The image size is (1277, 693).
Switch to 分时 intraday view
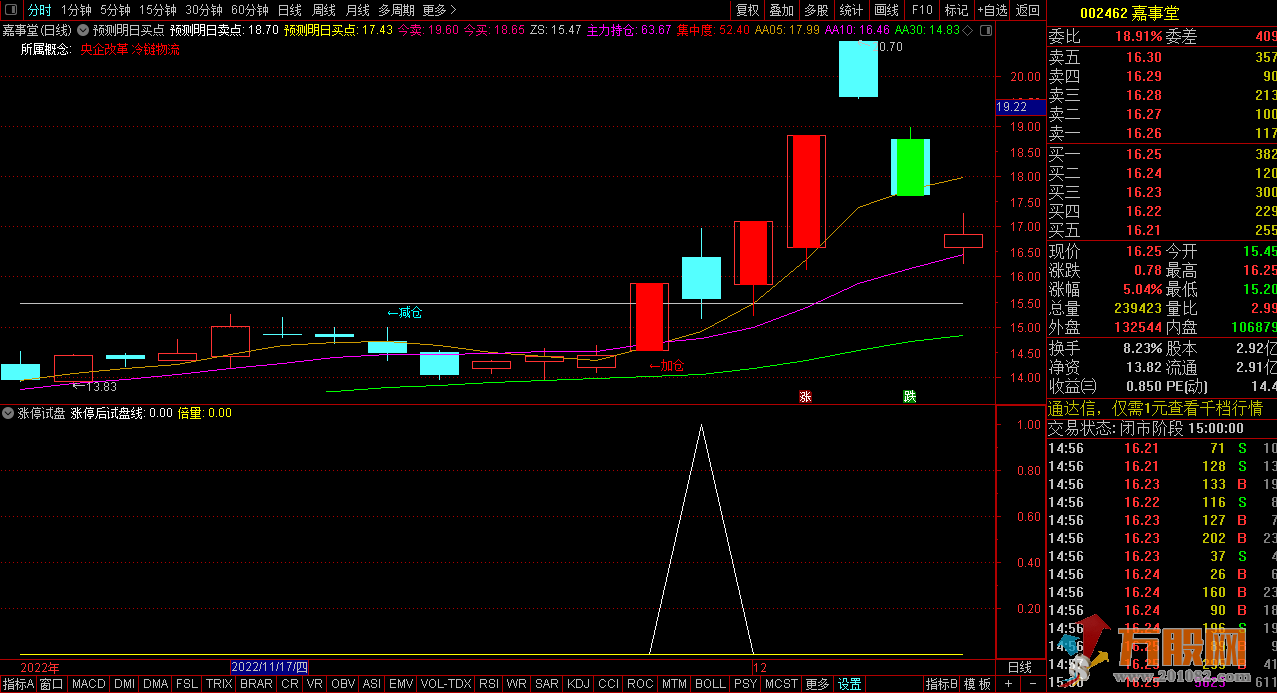point(39,10)
